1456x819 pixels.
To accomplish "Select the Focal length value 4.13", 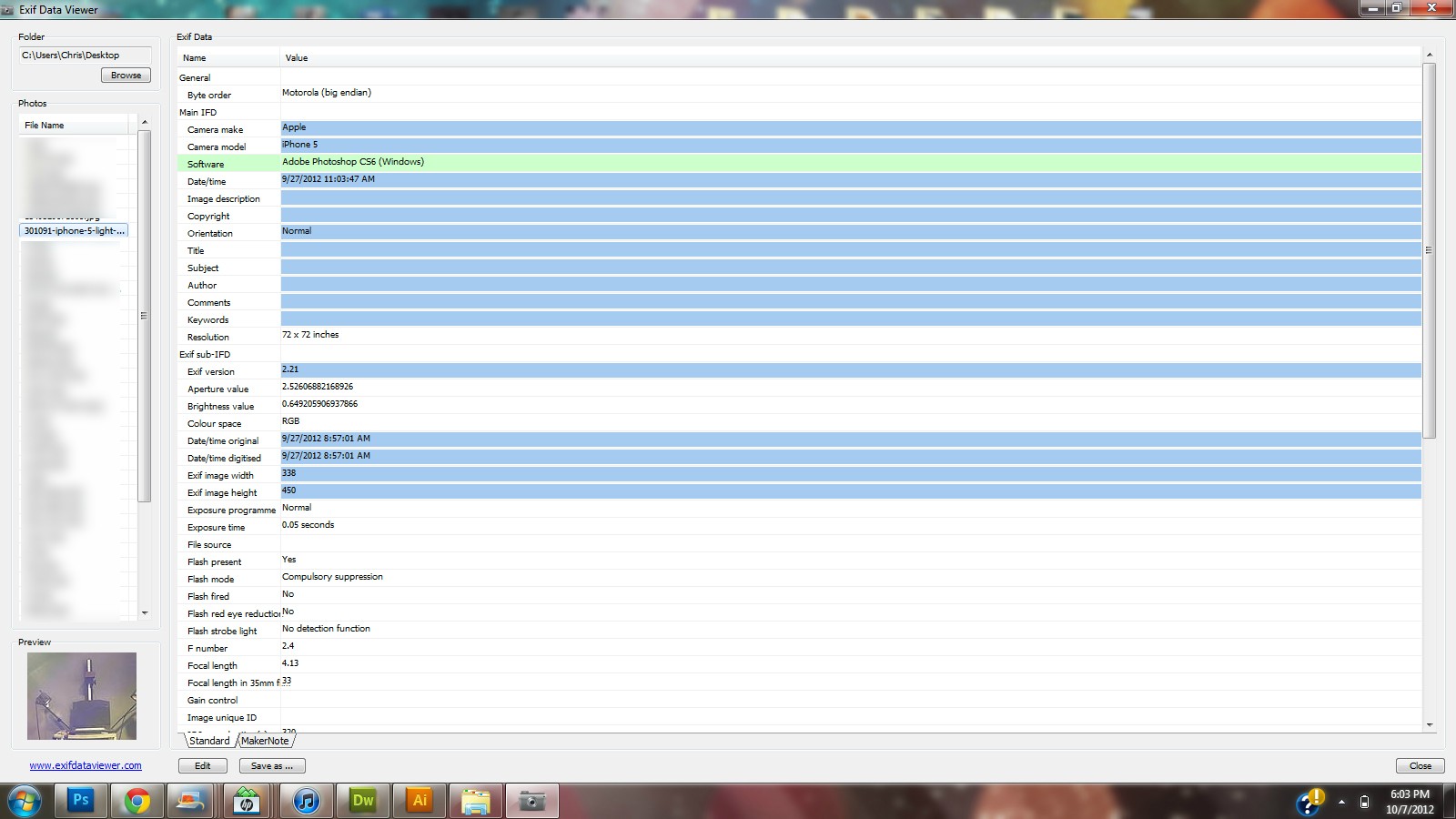I will (x=290, y=663).
